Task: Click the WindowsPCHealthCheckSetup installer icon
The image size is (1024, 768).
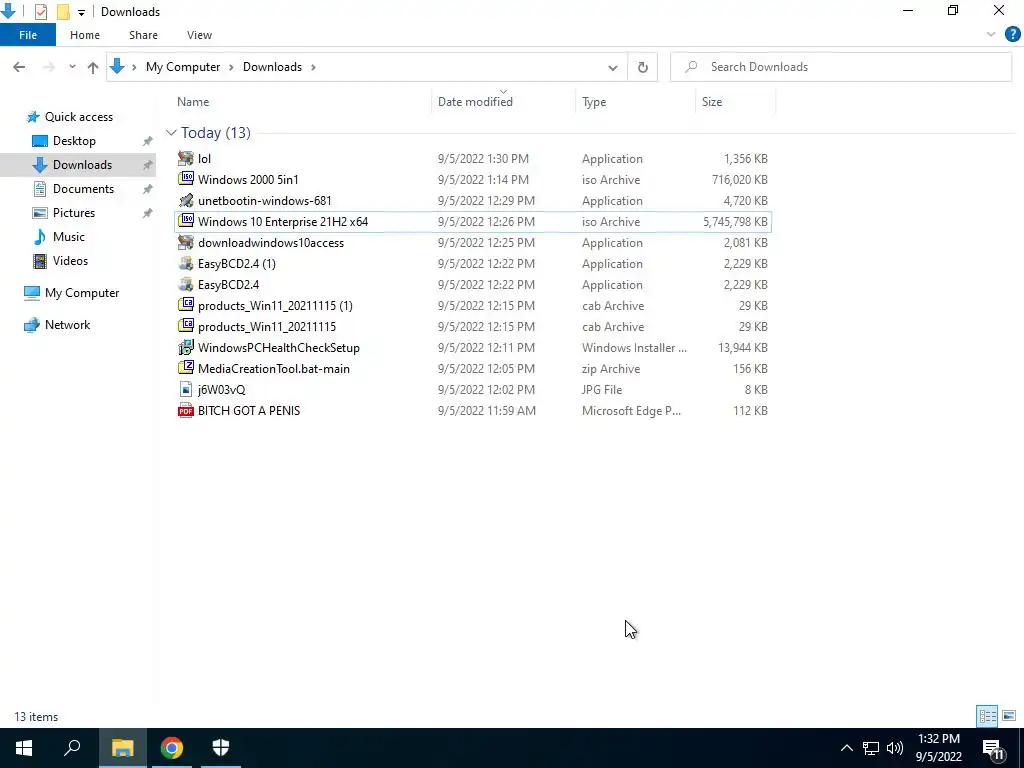Action: click(186, 347)
